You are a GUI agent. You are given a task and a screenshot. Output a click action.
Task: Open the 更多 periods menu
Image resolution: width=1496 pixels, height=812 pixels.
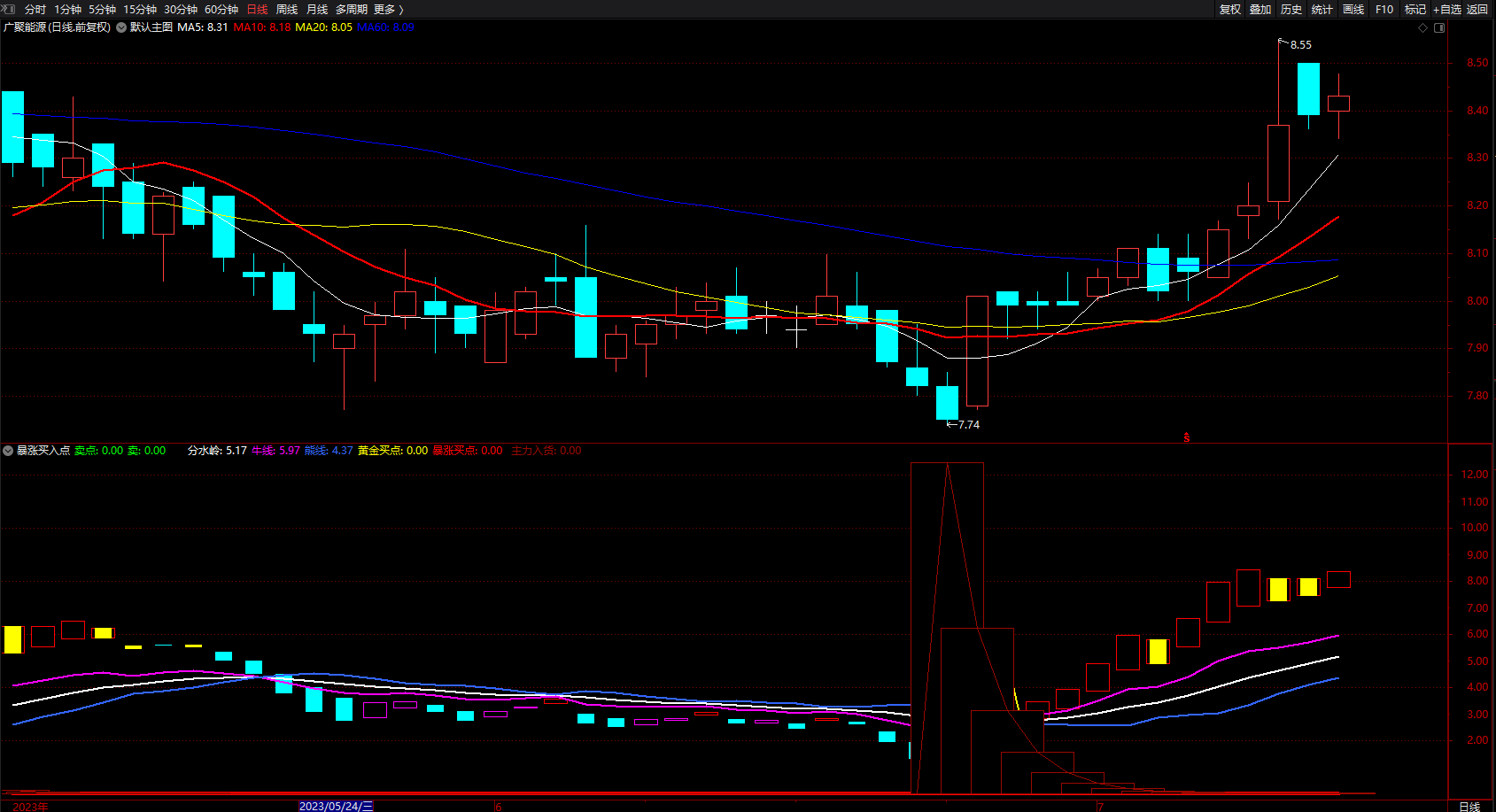click(389, 9)
